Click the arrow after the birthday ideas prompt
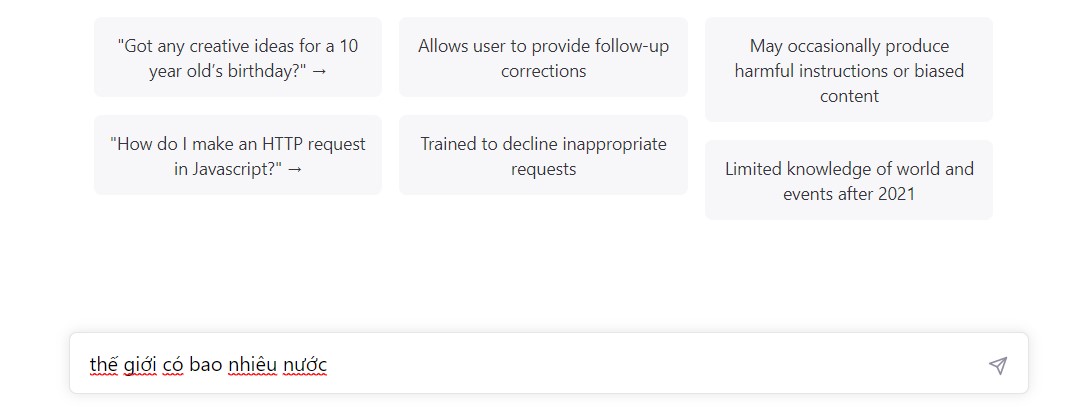This screenshot has height=411, width=1072. [x=319, y=71]
